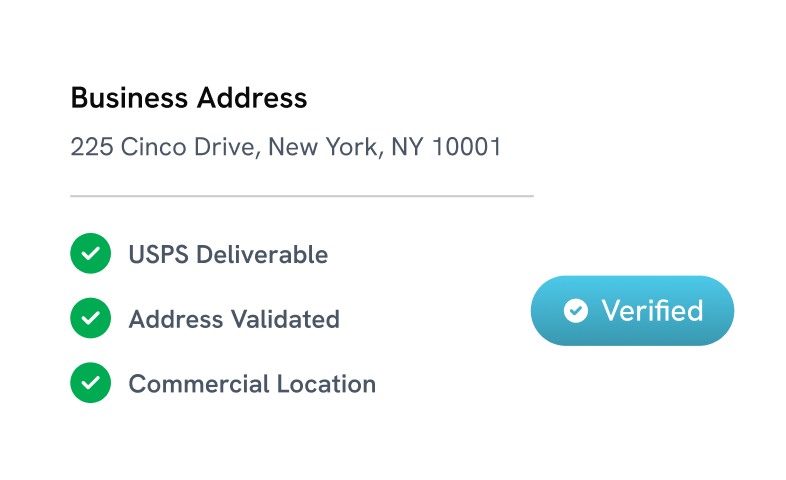Viewport: 786px width, 480px height.
Task: Click the white checkmark badge inside Verified
Action: 575,311
